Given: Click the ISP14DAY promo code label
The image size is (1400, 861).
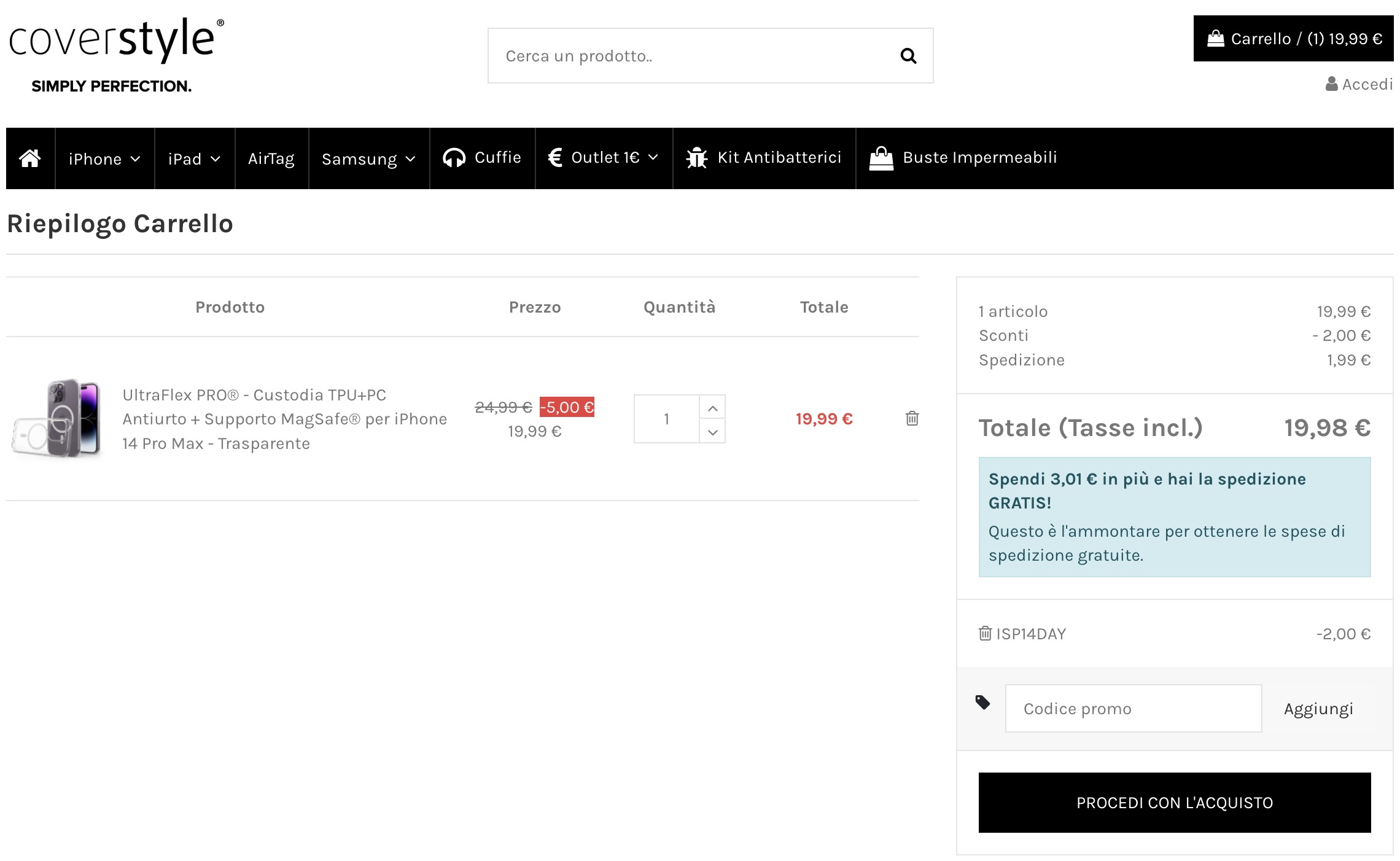Looking at the screenshot, I should coord(1031,634).
